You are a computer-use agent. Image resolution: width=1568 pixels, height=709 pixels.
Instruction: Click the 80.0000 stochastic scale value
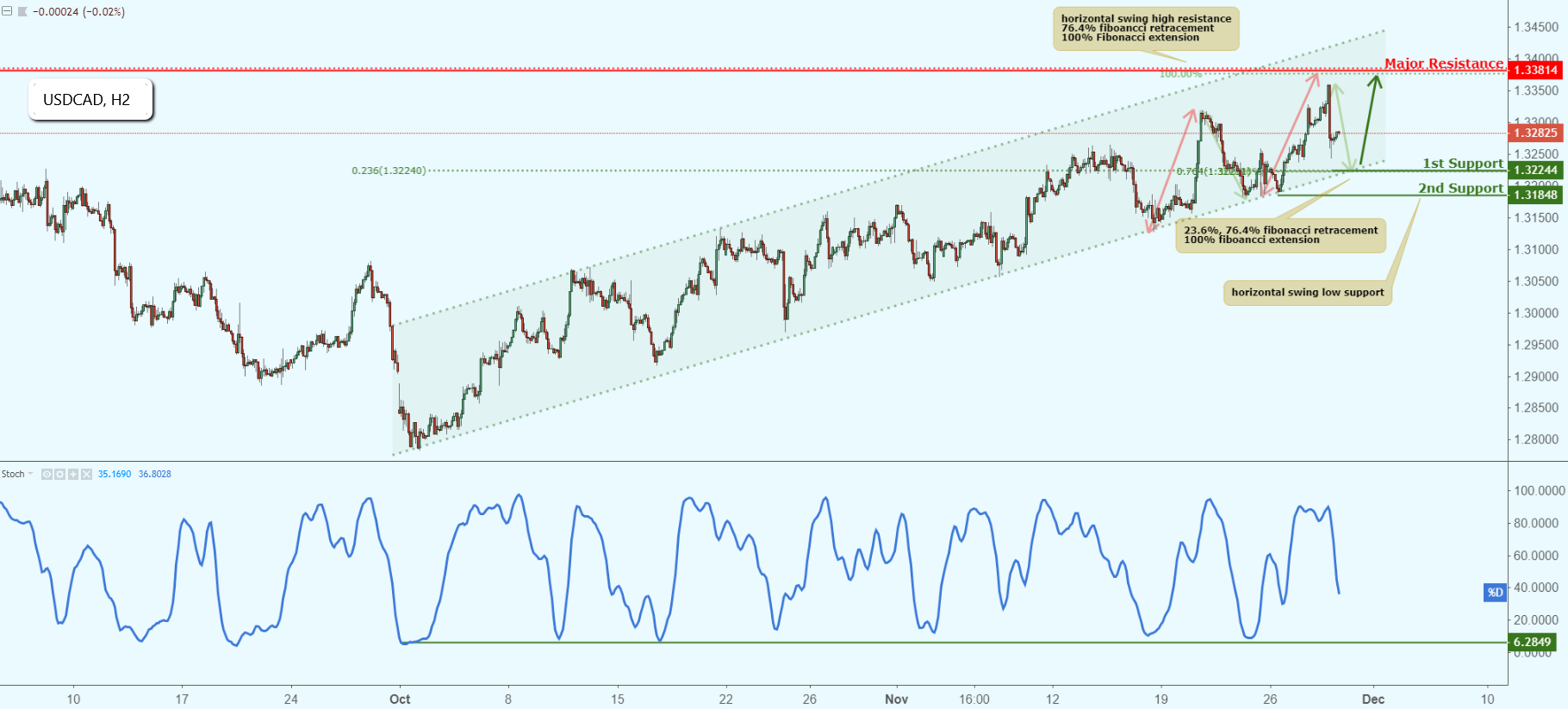pos(1536,523)
